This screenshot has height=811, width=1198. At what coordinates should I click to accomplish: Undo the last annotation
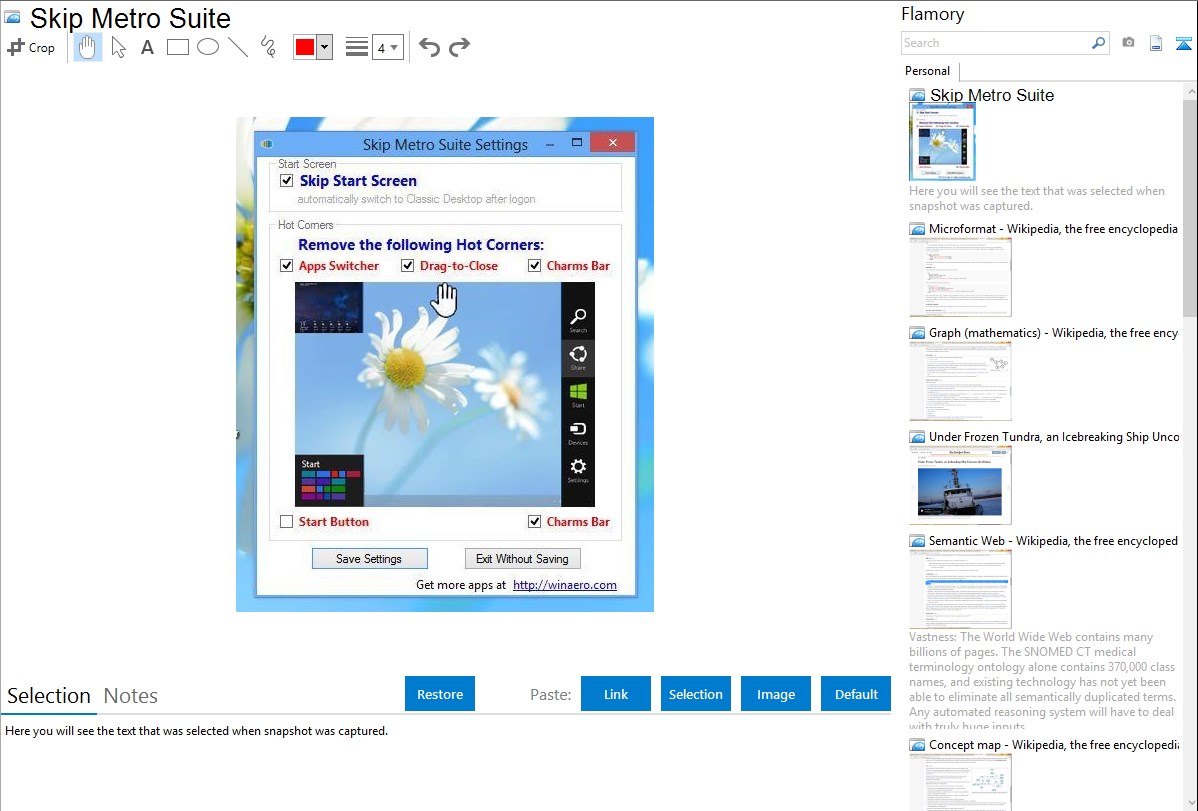pyautogui.click(x=429, y=47)
